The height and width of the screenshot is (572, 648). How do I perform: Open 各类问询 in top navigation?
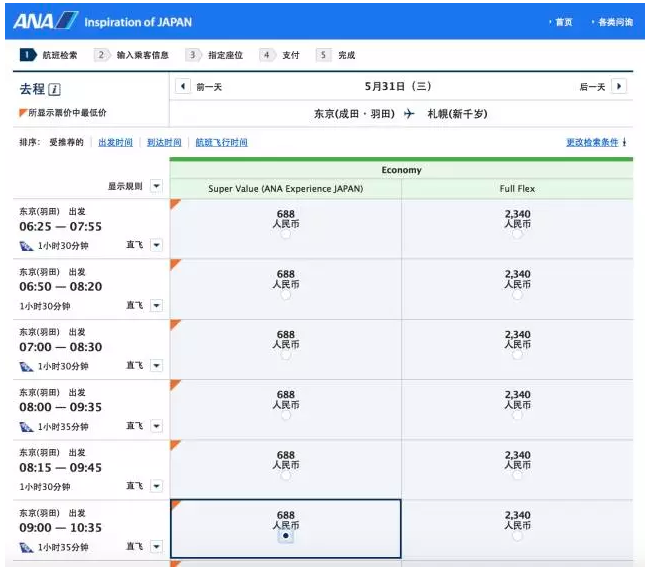pos(613,22)
